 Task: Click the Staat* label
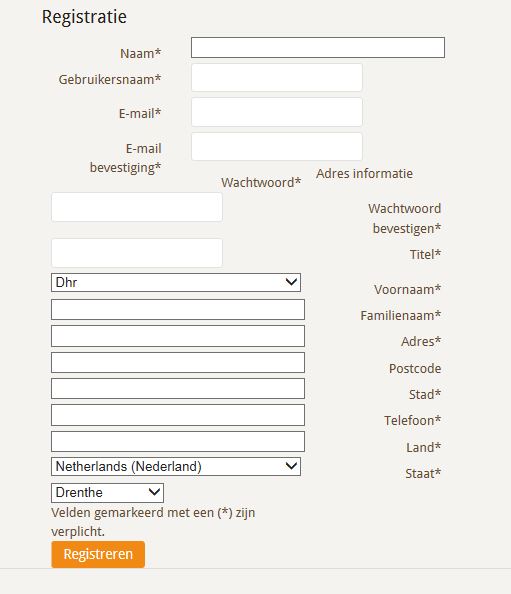click(x=423, y=474)
